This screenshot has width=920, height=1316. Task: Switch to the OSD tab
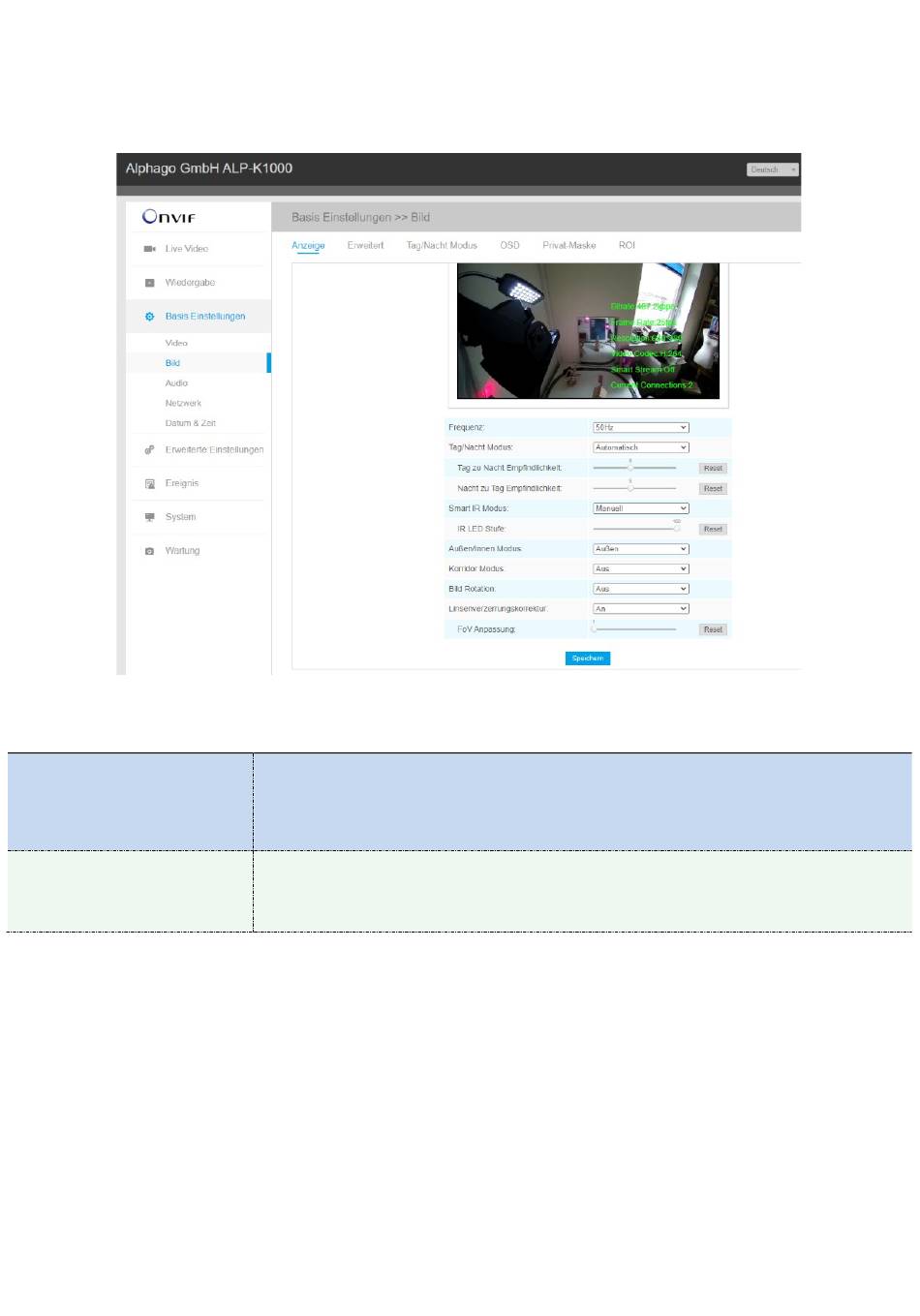click(x=509, y=246)
